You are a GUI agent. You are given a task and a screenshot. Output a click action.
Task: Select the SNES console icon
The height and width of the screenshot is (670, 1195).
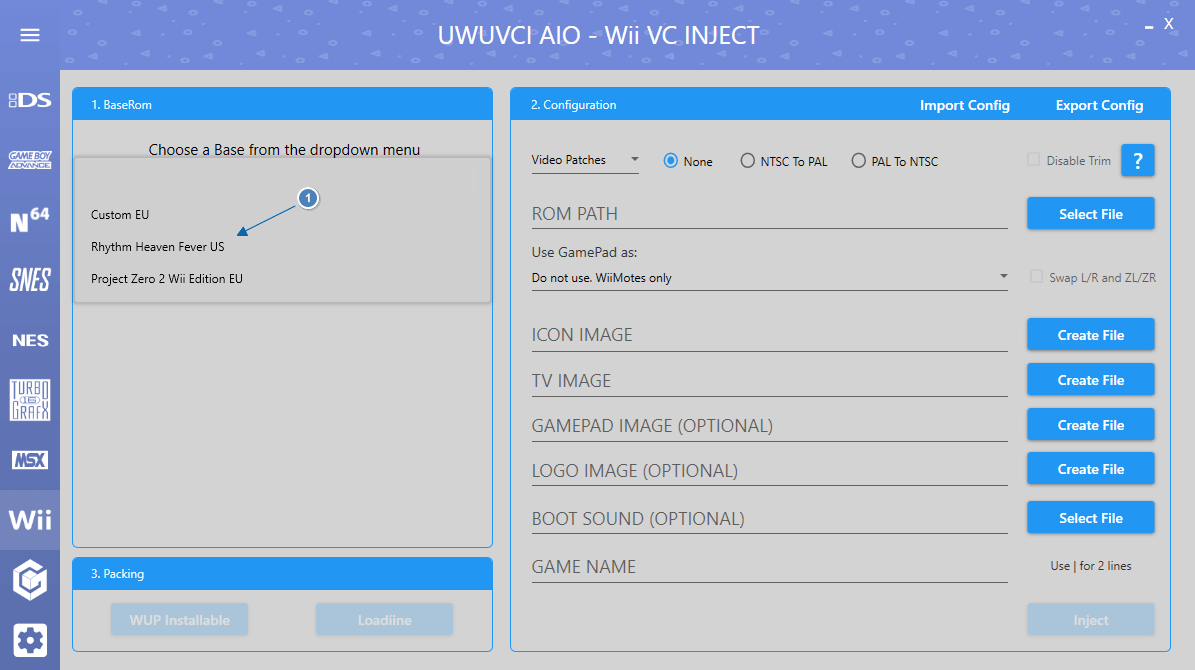30,280
